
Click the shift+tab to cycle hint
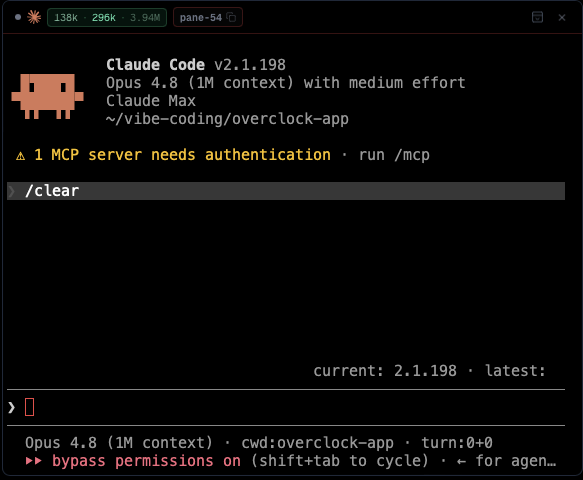point(339,461)
